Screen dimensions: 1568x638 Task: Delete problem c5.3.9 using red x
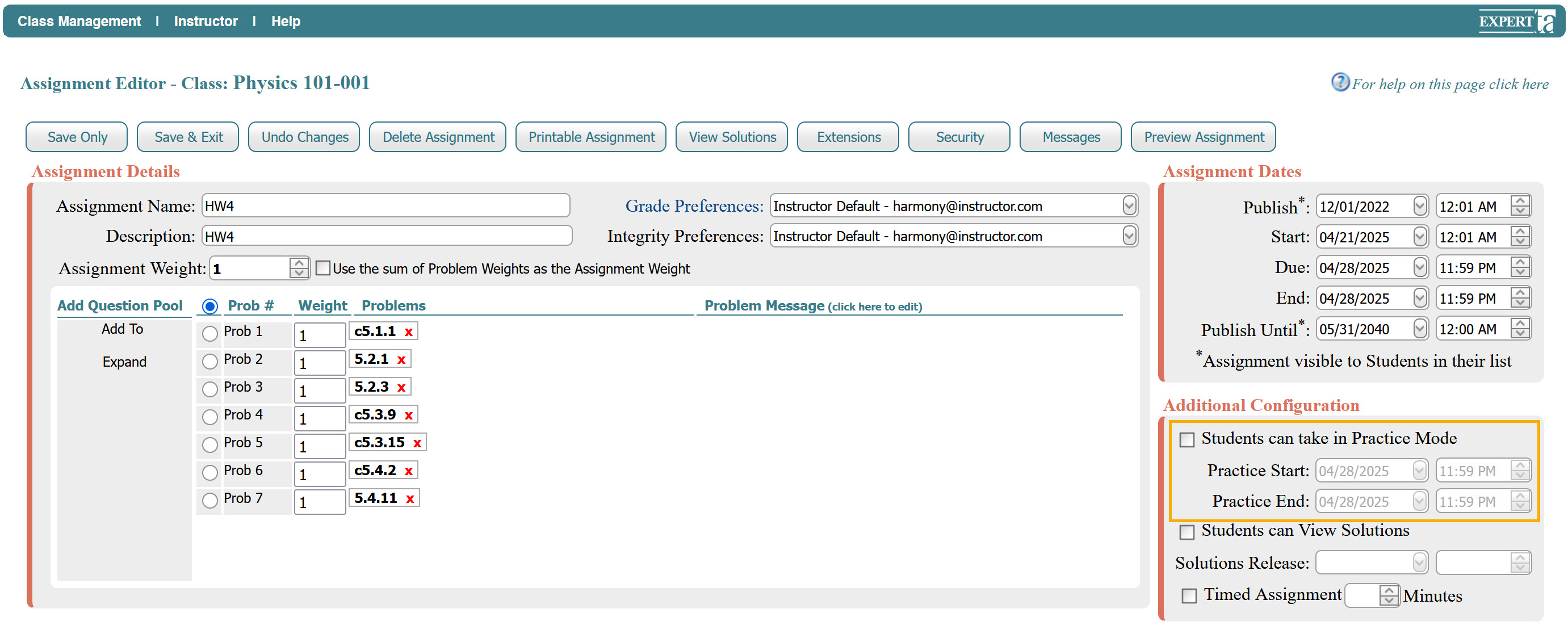408,415
